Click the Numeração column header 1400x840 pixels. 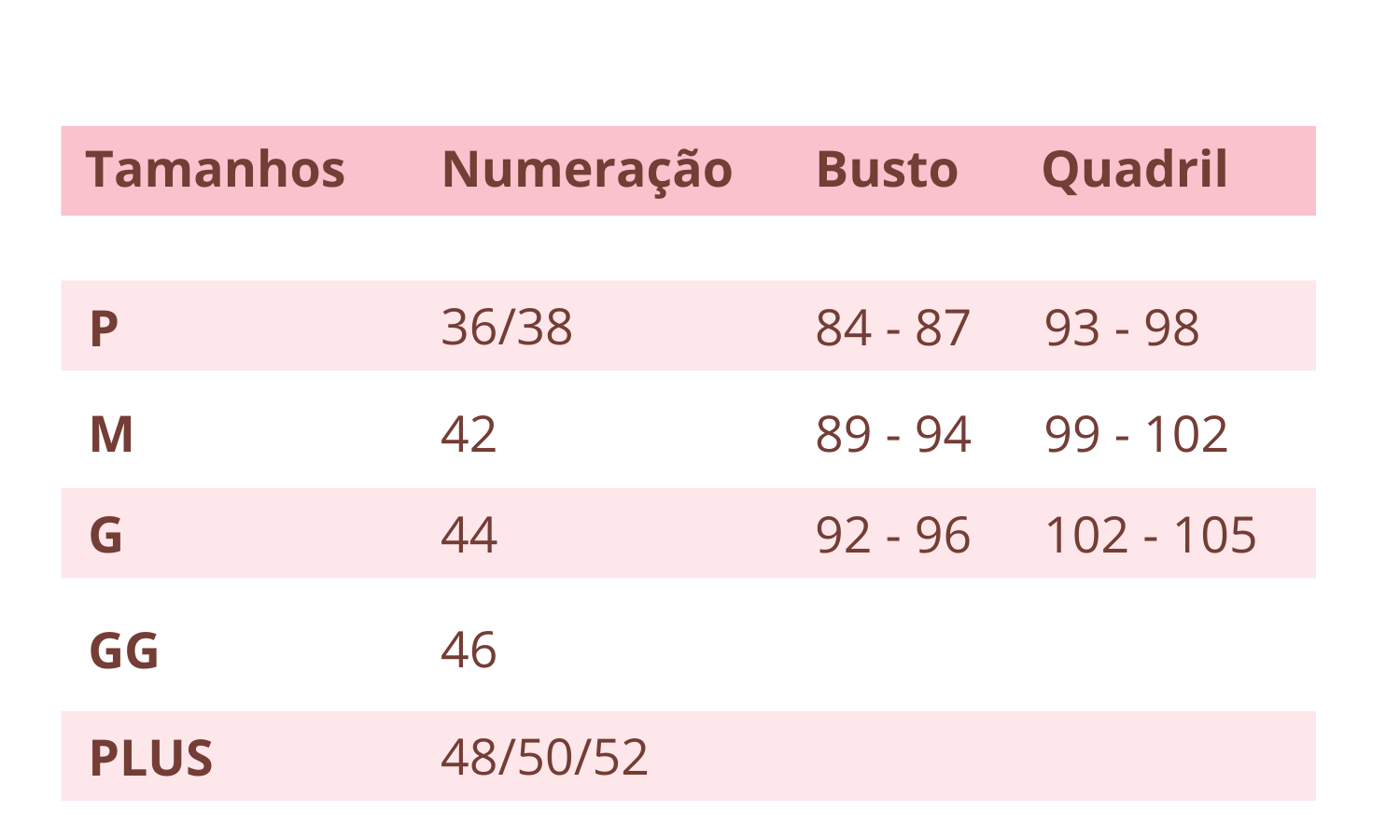click(587, 170)
